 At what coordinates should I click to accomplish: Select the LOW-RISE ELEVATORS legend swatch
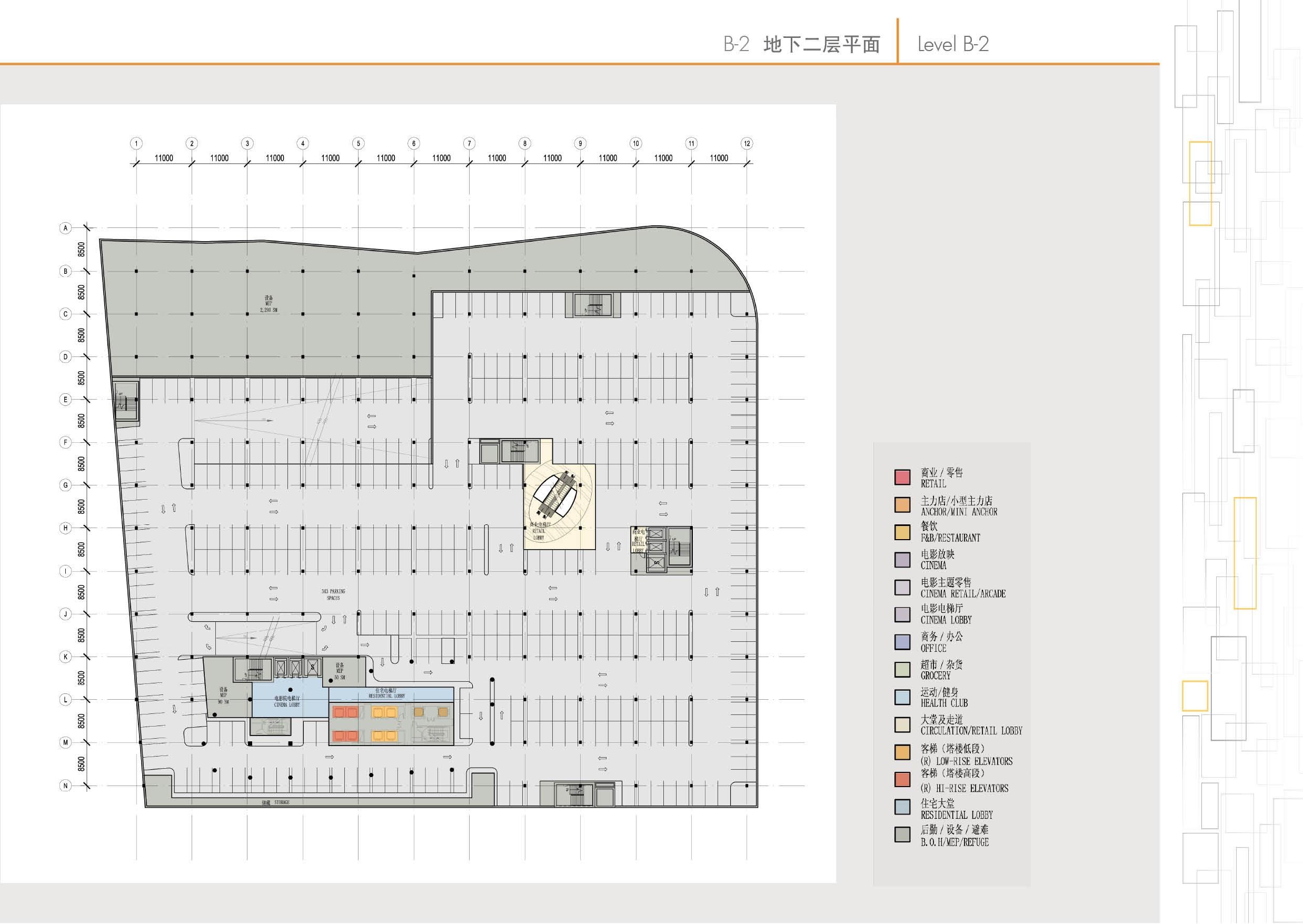(x=902, y=752)
